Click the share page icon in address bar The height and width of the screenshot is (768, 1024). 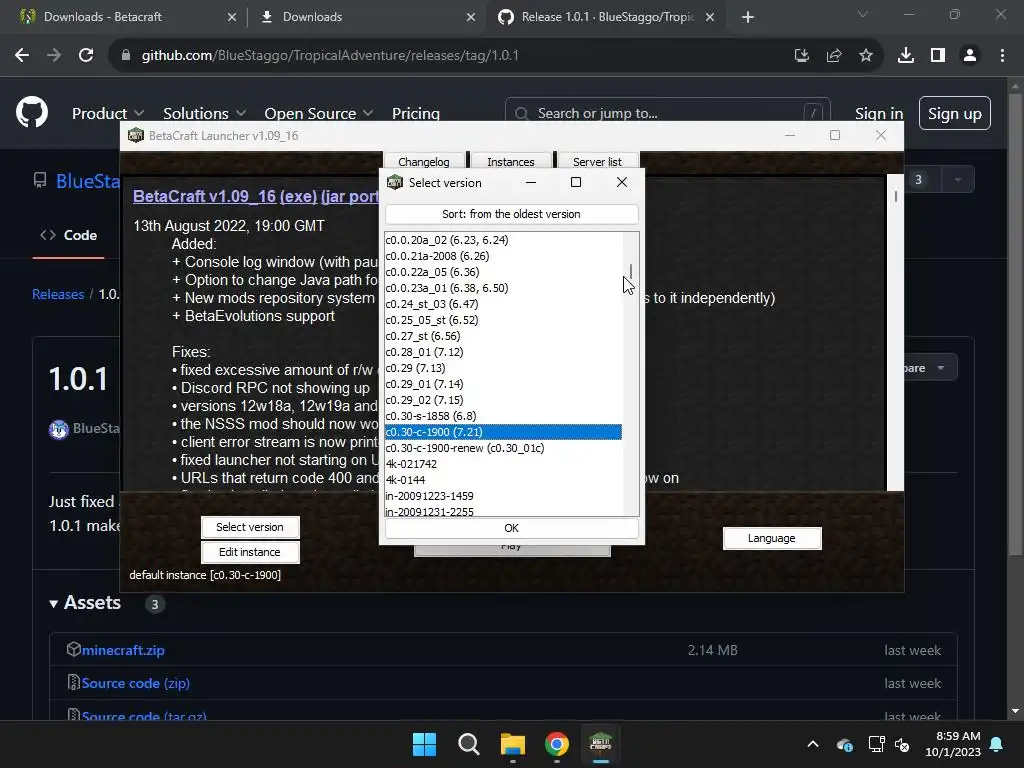(x=834, y=56)
